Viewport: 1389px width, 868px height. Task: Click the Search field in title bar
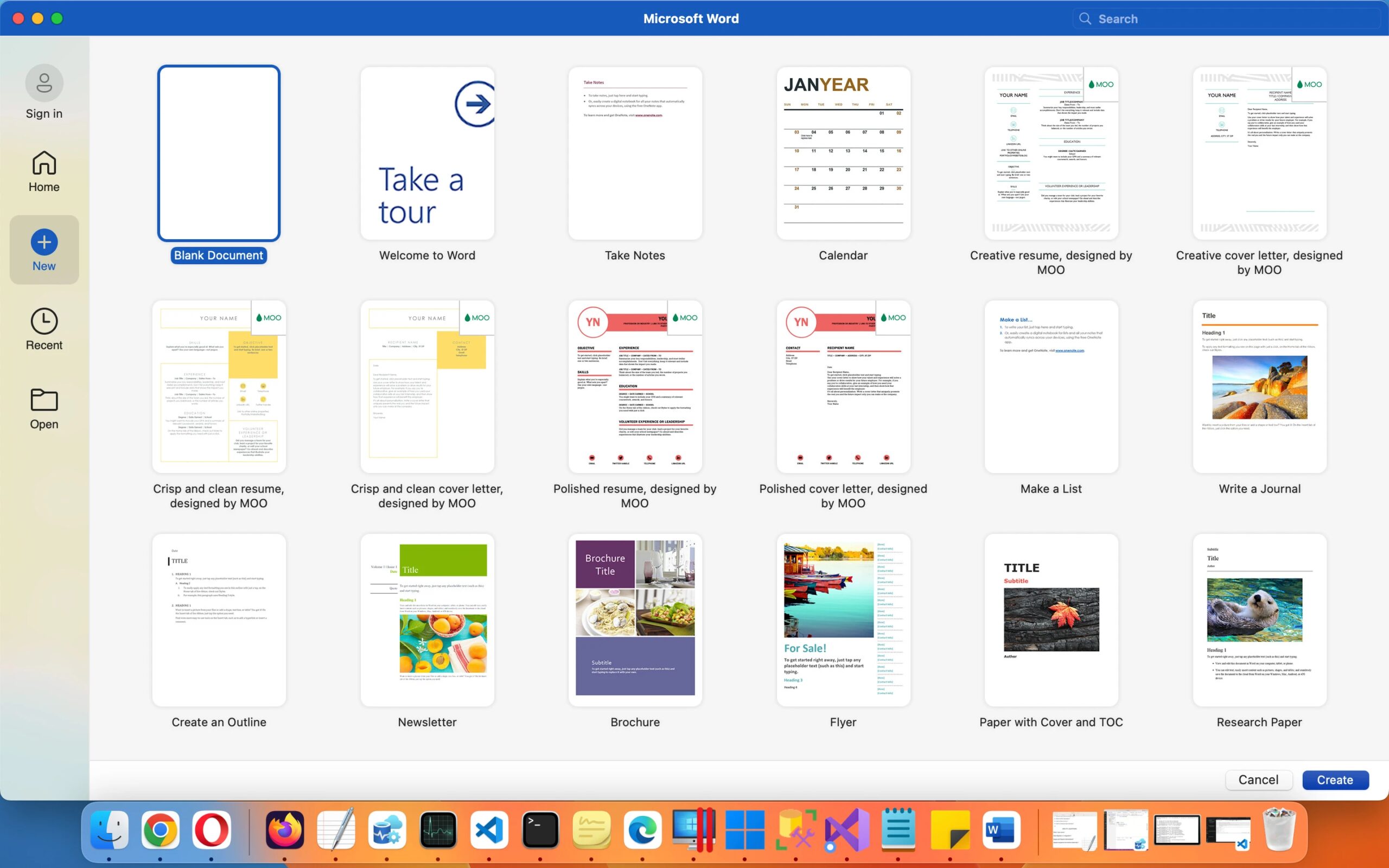pyautogui.click(x=1226, y=18)
